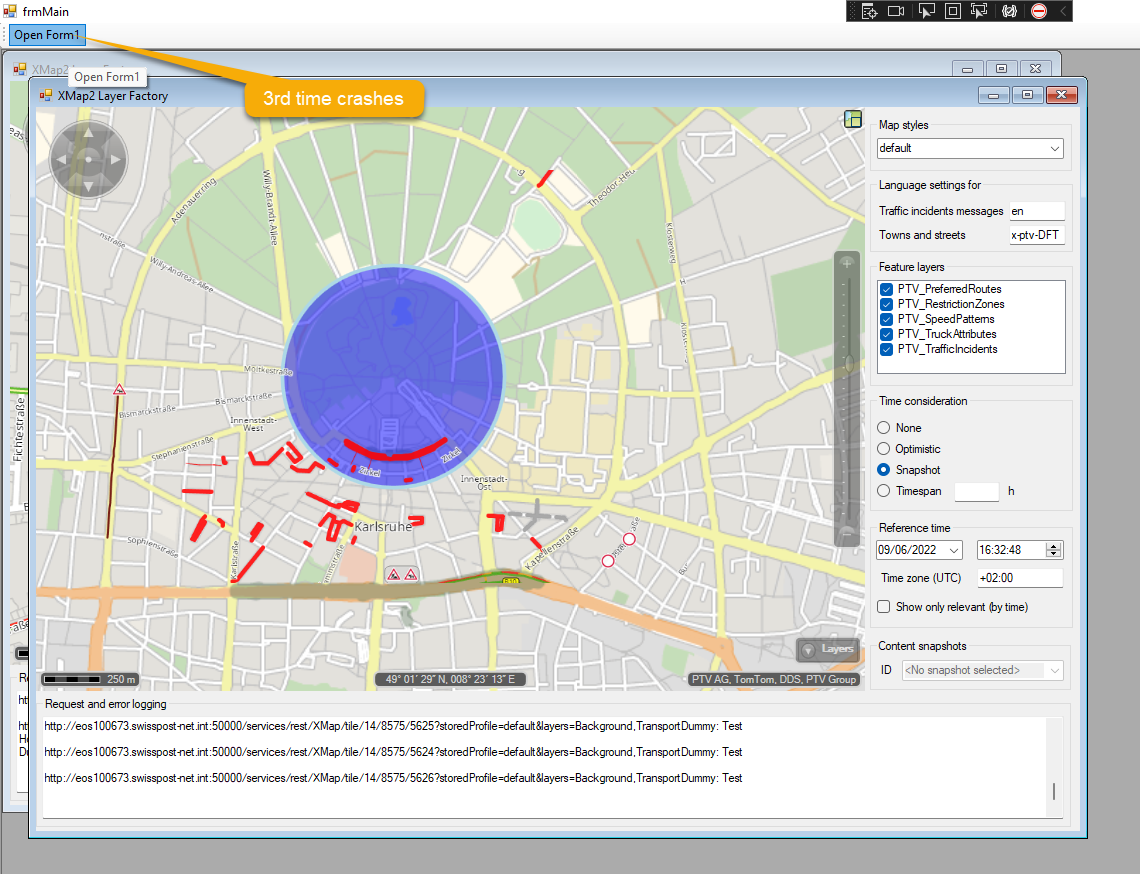Open the Map styles dropdown
Viewport: 1140px width, 874px height.
coord(969,148)
